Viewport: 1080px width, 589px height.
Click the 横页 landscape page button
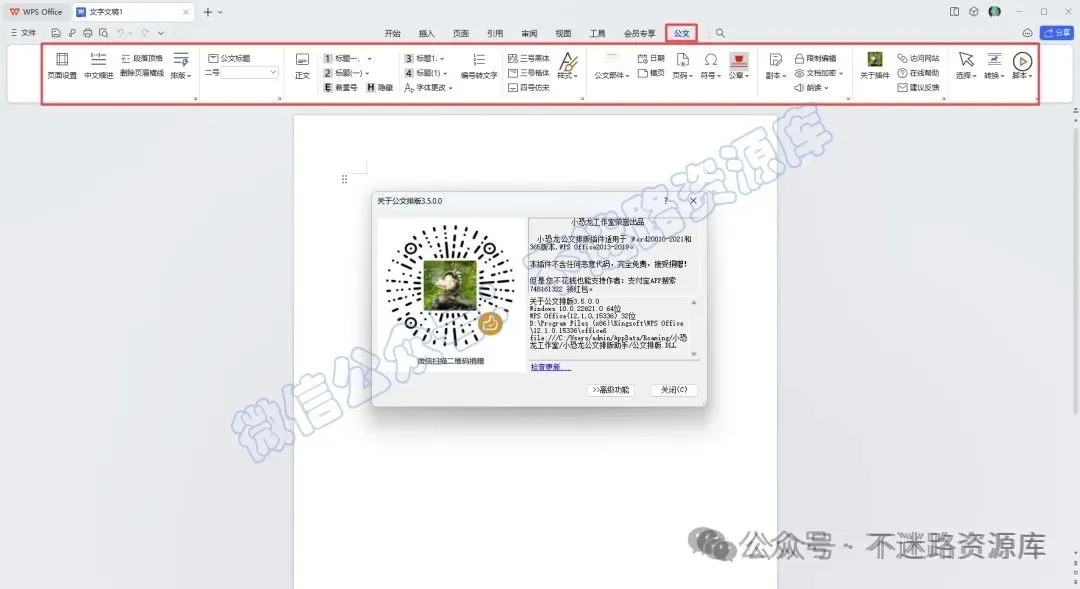click(651, 73)
